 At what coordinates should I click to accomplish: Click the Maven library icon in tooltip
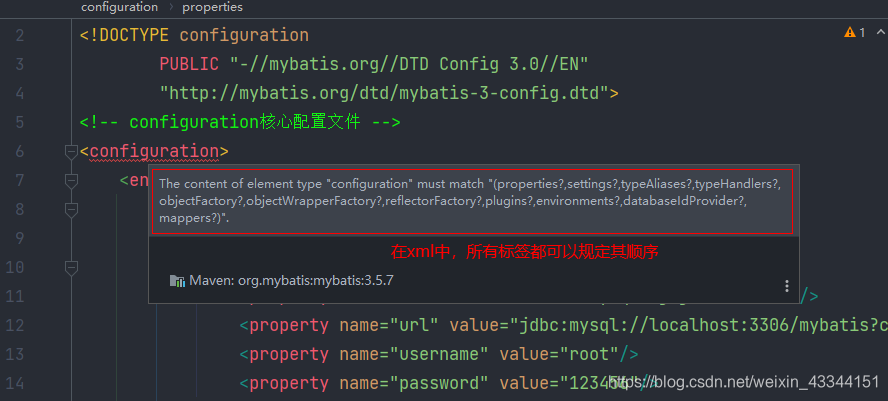tap(177, 281)
